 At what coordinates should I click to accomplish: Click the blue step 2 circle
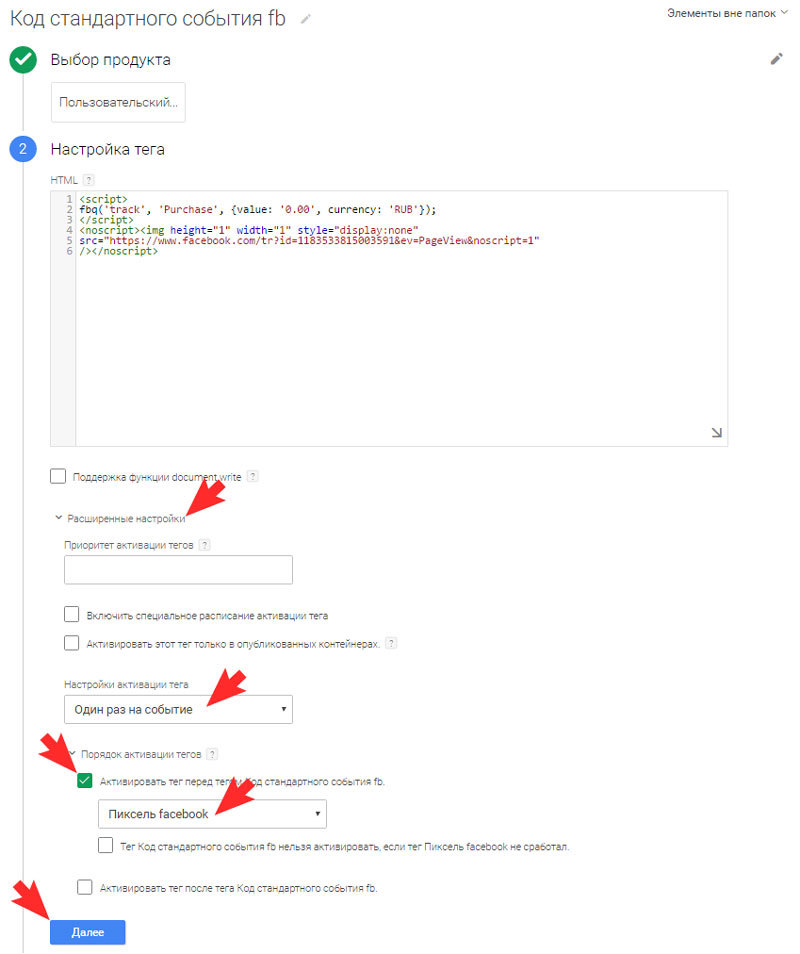[23, 149]
